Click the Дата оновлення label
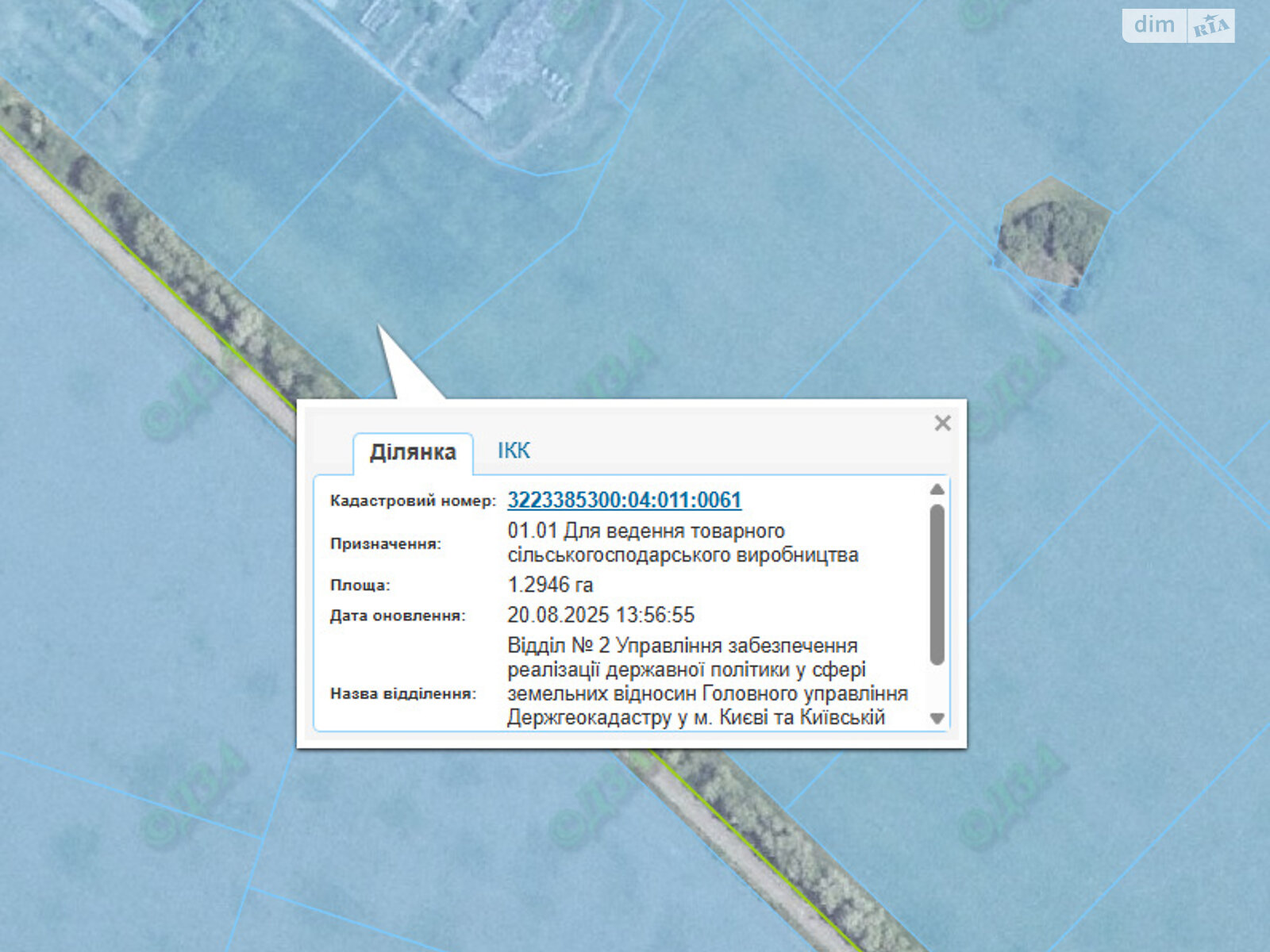 (x=398, y=616)
